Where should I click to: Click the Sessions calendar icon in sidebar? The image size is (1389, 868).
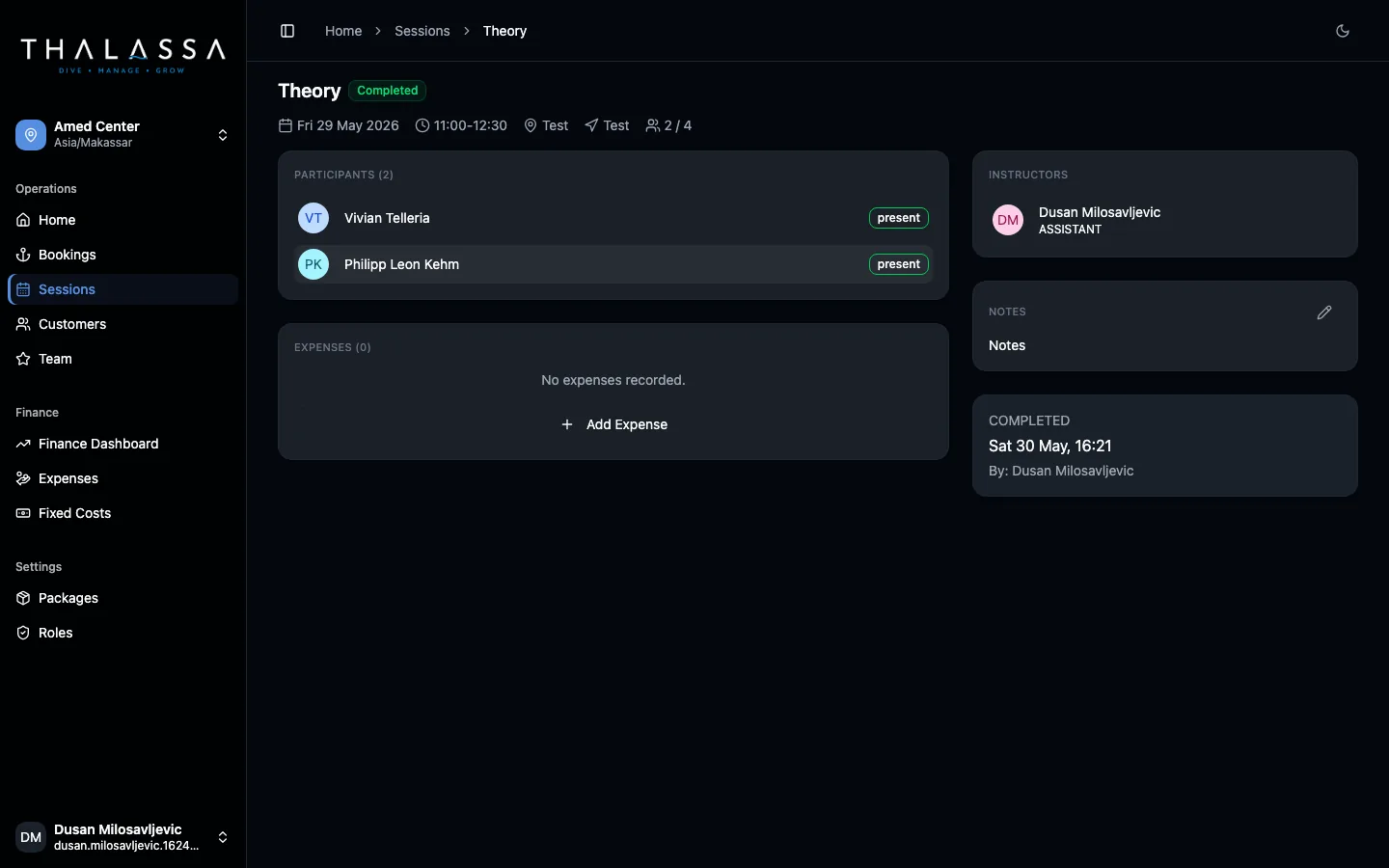(23, 289)
